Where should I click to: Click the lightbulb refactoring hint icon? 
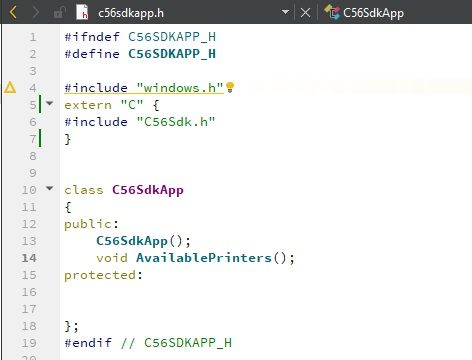[x=230, y=87]
